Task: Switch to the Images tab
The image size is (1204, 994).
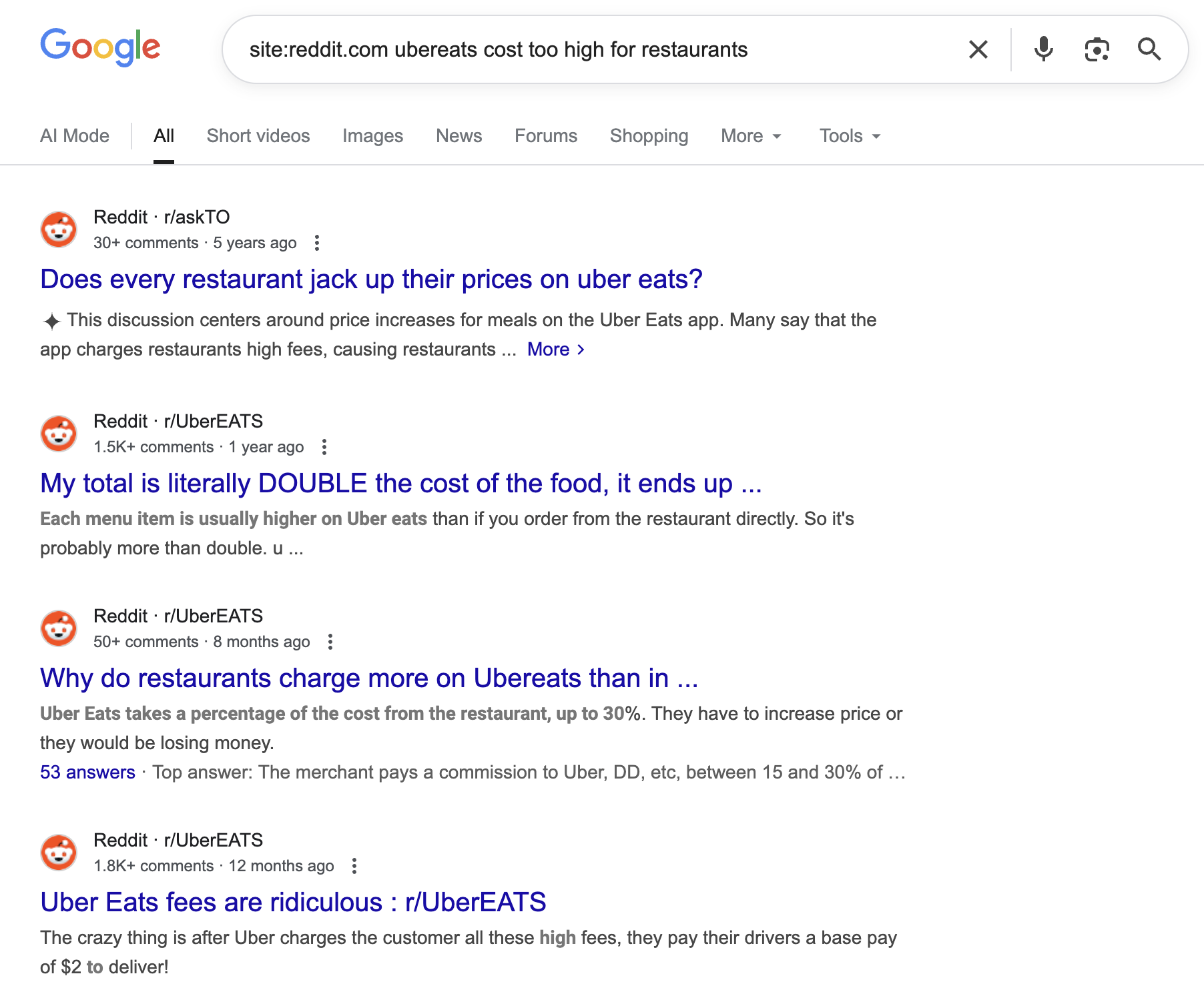Action: click(372, 136)
